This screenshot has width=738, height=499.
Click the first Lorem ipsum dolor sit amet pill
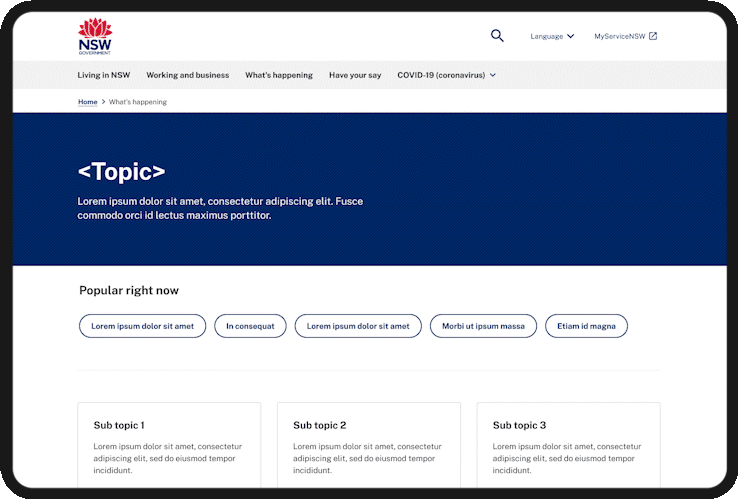tap(142, 326)
